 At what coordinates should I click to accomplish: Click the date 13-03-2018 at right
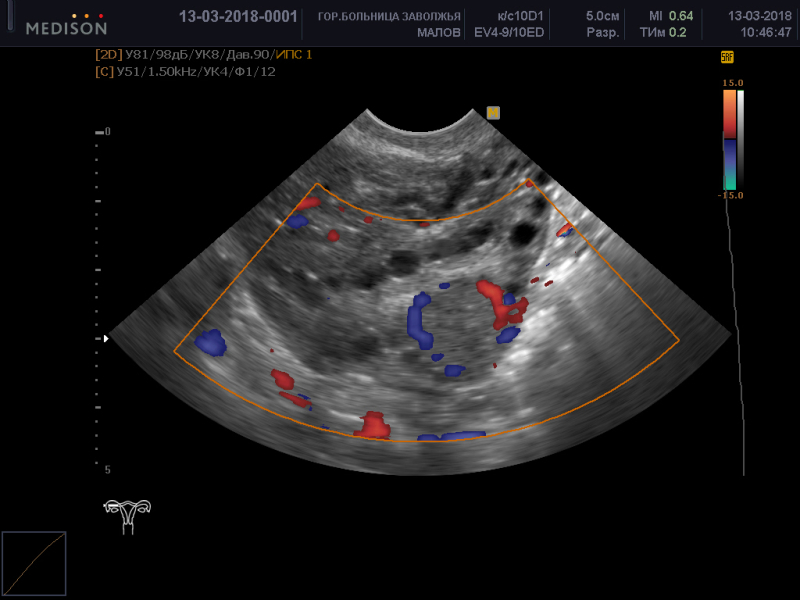760,16
